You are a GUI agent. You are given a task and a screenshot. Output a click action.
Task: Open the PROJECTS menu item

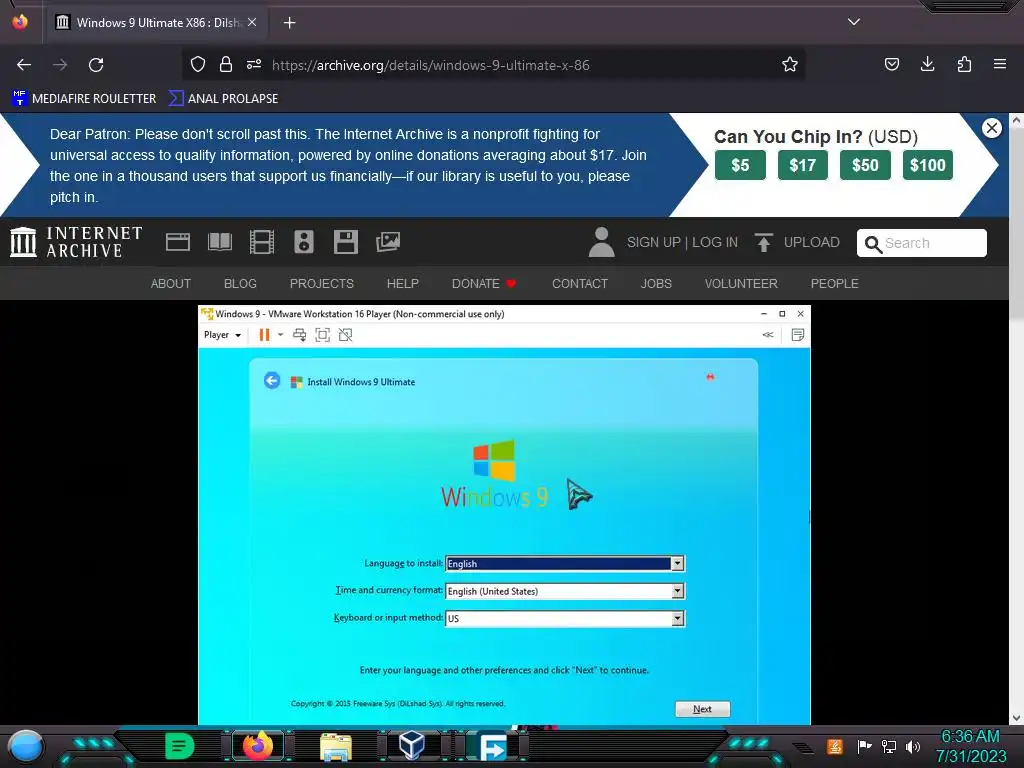(322, 283)
